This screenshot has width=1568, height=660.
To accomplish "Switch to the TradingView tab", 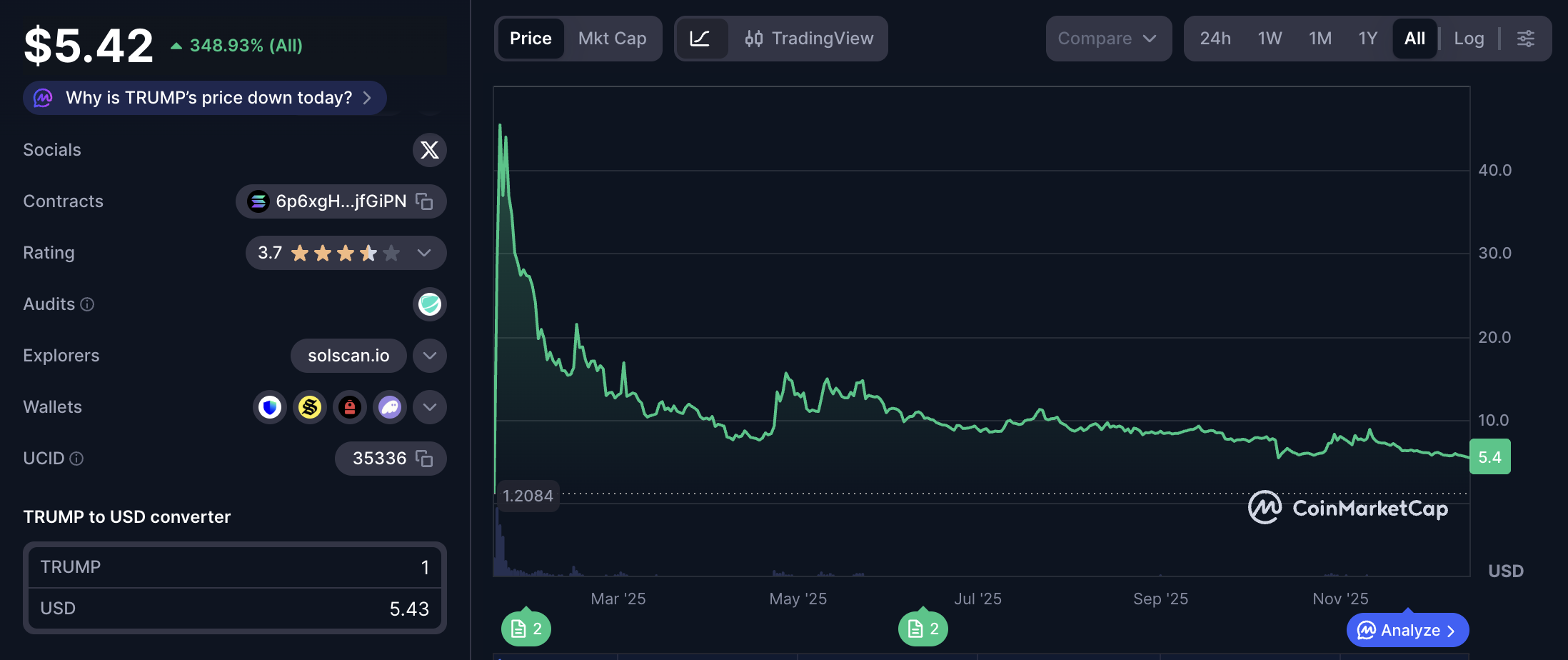I will (x=809, y=39).
